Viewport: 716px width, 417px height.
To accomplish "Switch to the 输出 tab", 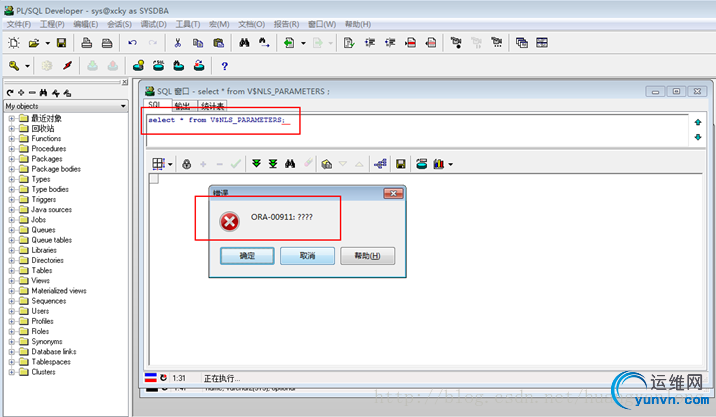I will [x=183, y=106].
